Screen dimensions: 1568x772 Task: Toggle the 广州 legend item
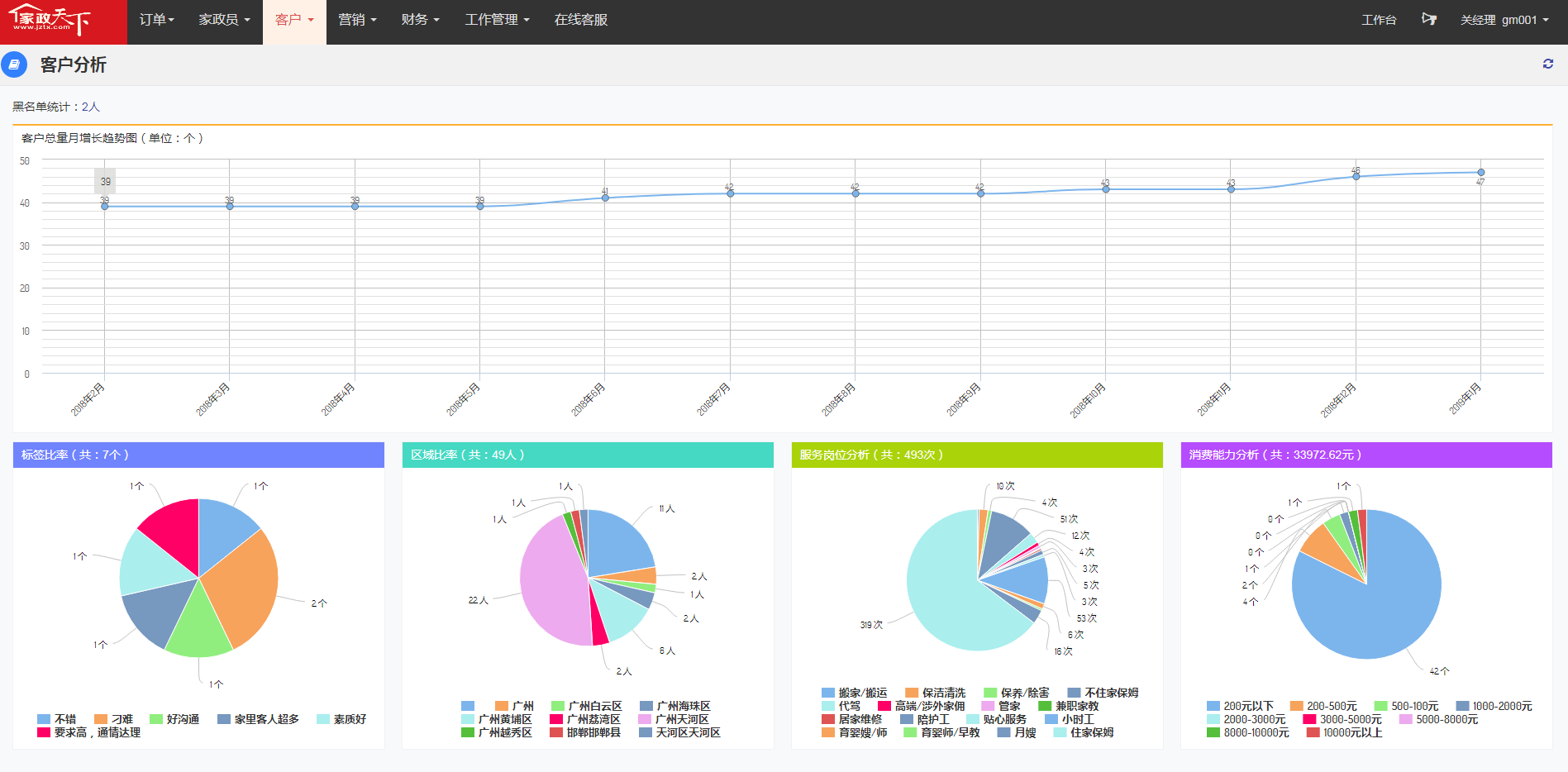coord(514,706)
